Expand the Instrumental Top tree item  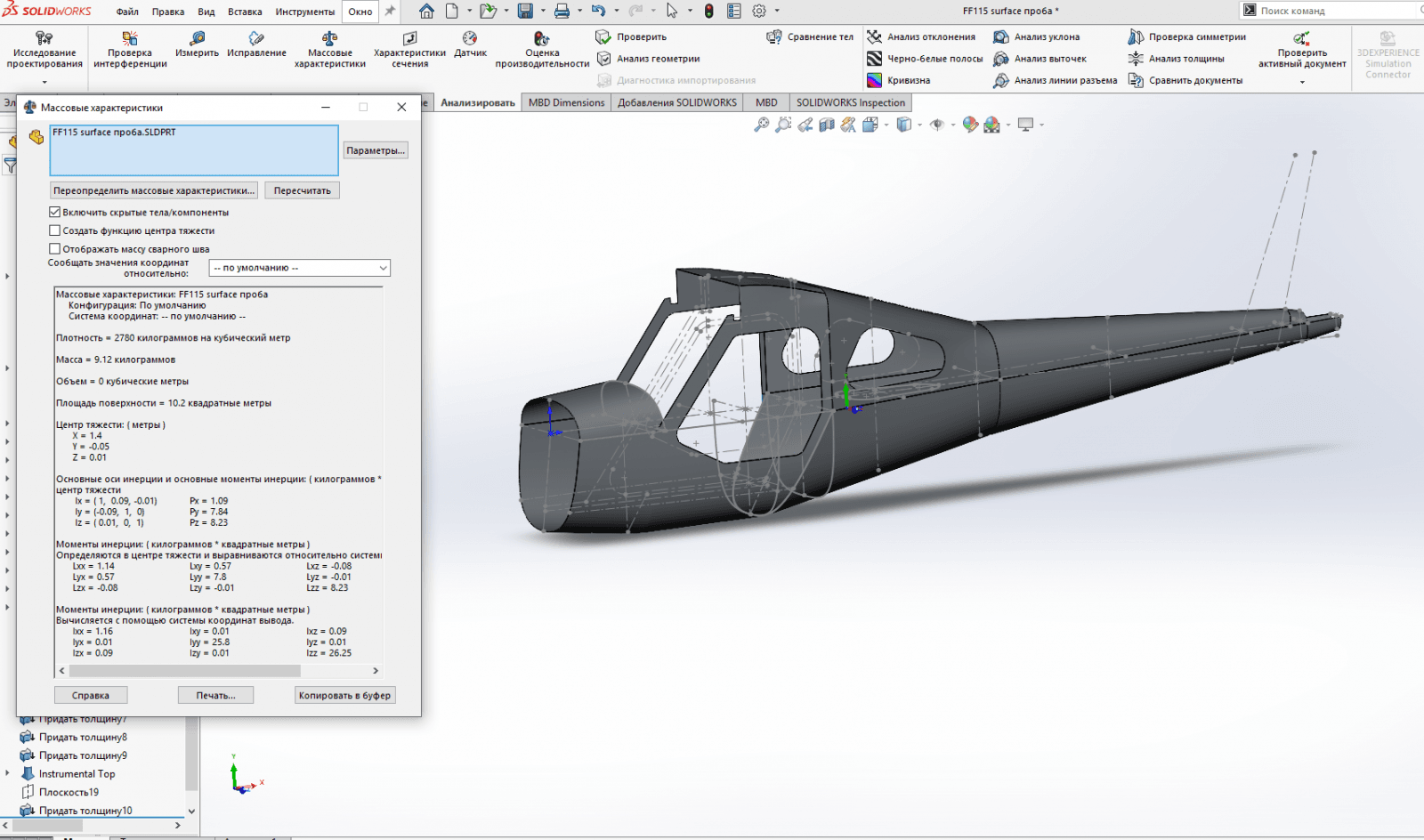(x=8, y=773)
